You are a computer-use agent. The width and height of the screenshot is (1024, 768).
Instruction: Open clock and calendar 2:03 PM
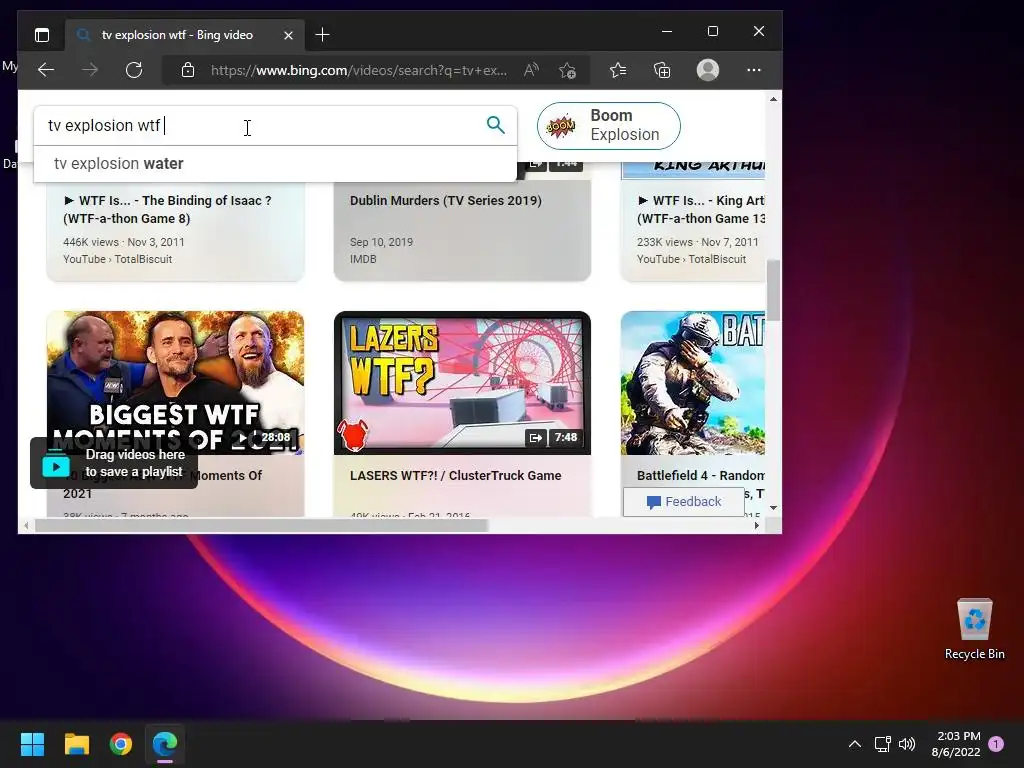coord(956,744)
